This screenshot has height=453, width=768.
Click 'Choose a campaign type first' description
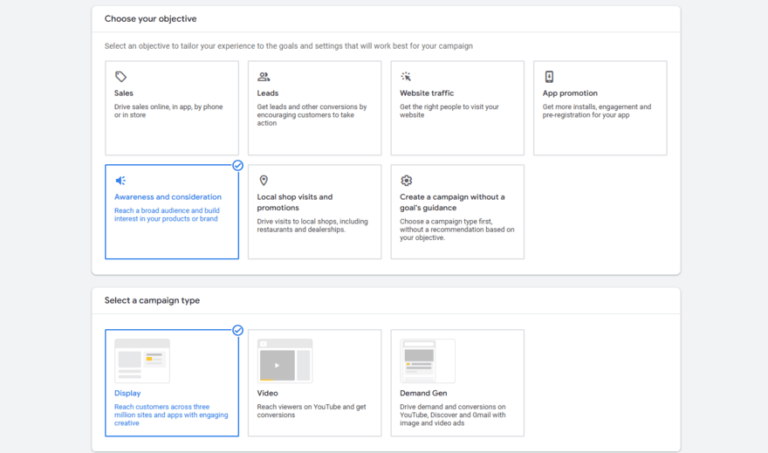point(457,229)
